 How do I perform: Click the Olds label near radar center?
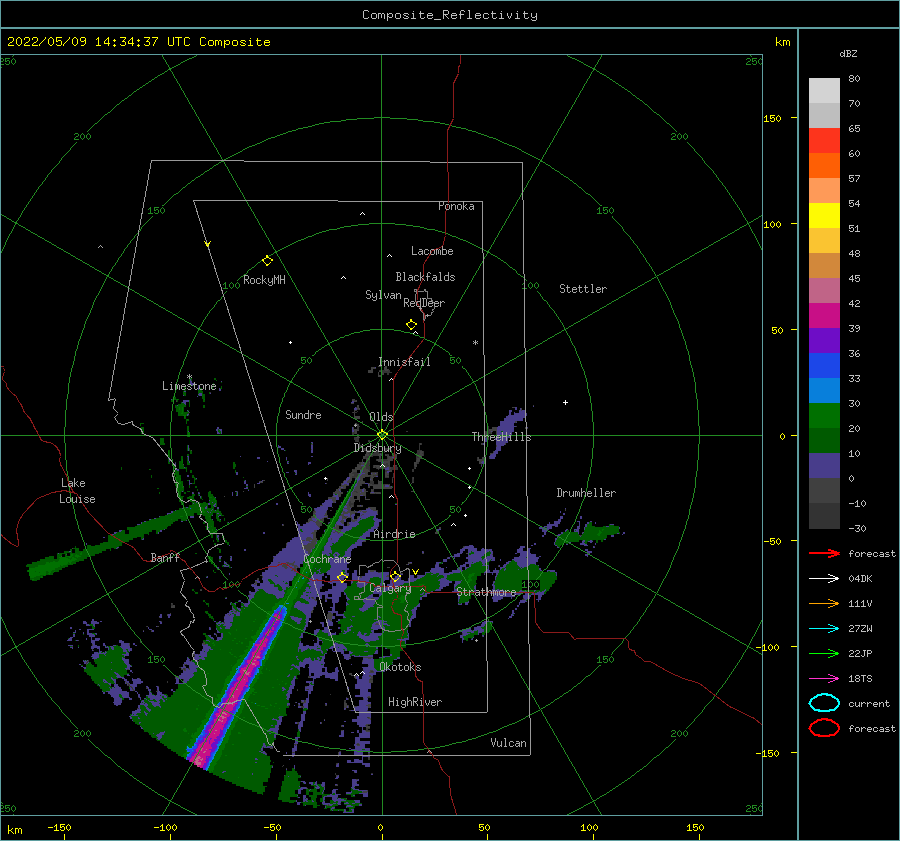(381, 417)
